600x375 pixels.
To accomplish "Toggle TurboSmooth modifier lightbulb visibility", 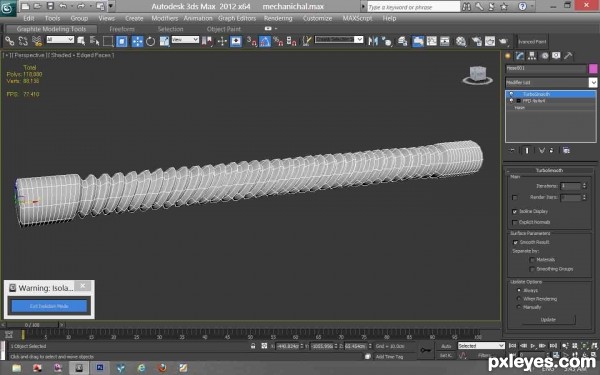I will point(511,94).
